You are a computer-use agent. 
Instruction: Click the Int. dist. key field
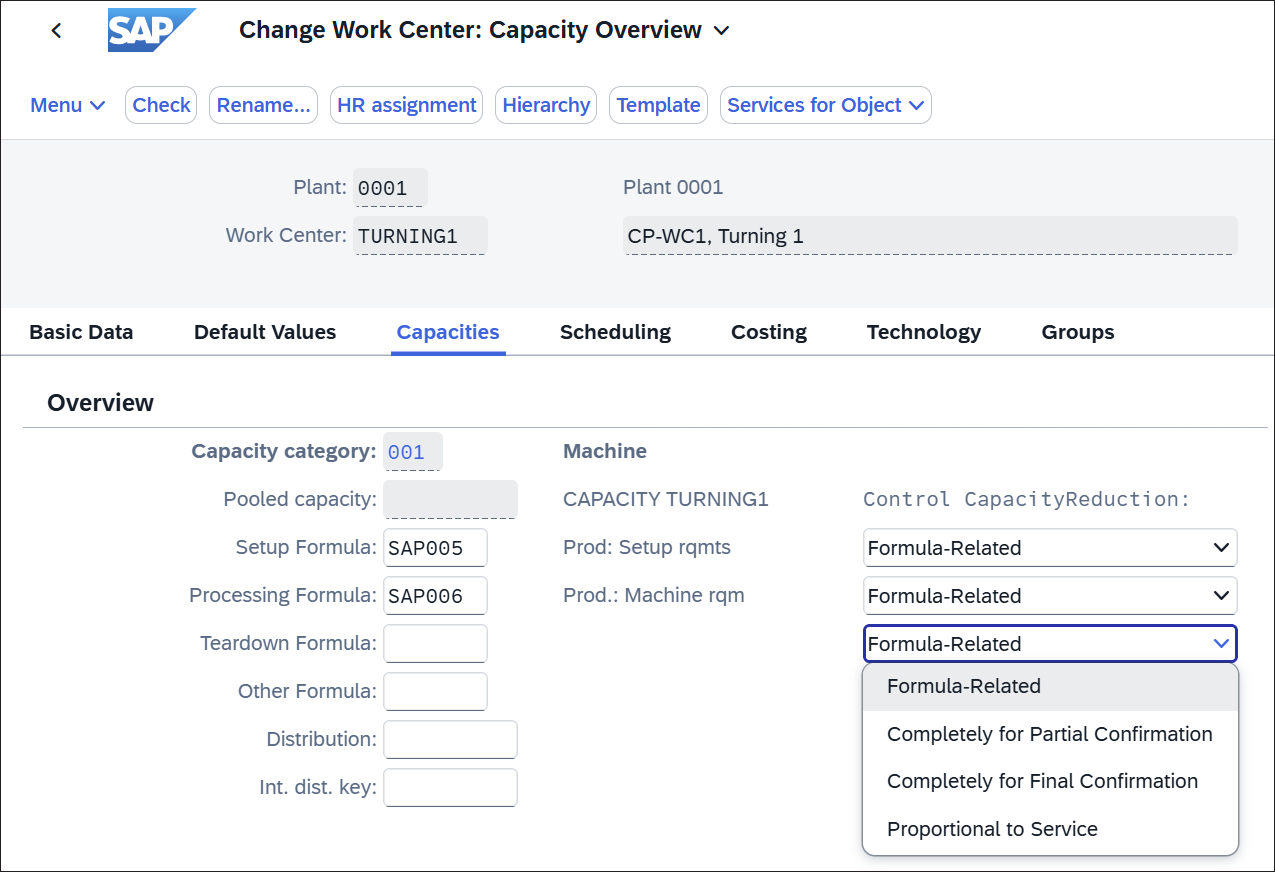pyautogui.click(x=451, y=788)
